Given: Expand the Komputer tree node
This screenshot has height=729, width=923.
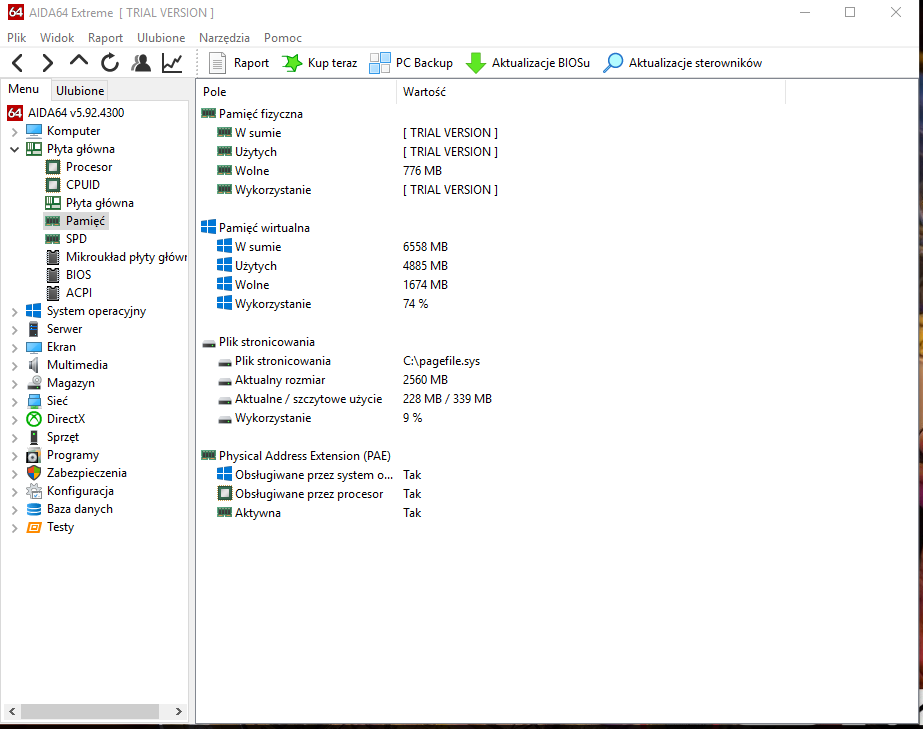Looking at the screenshot, I should point(15,131).
